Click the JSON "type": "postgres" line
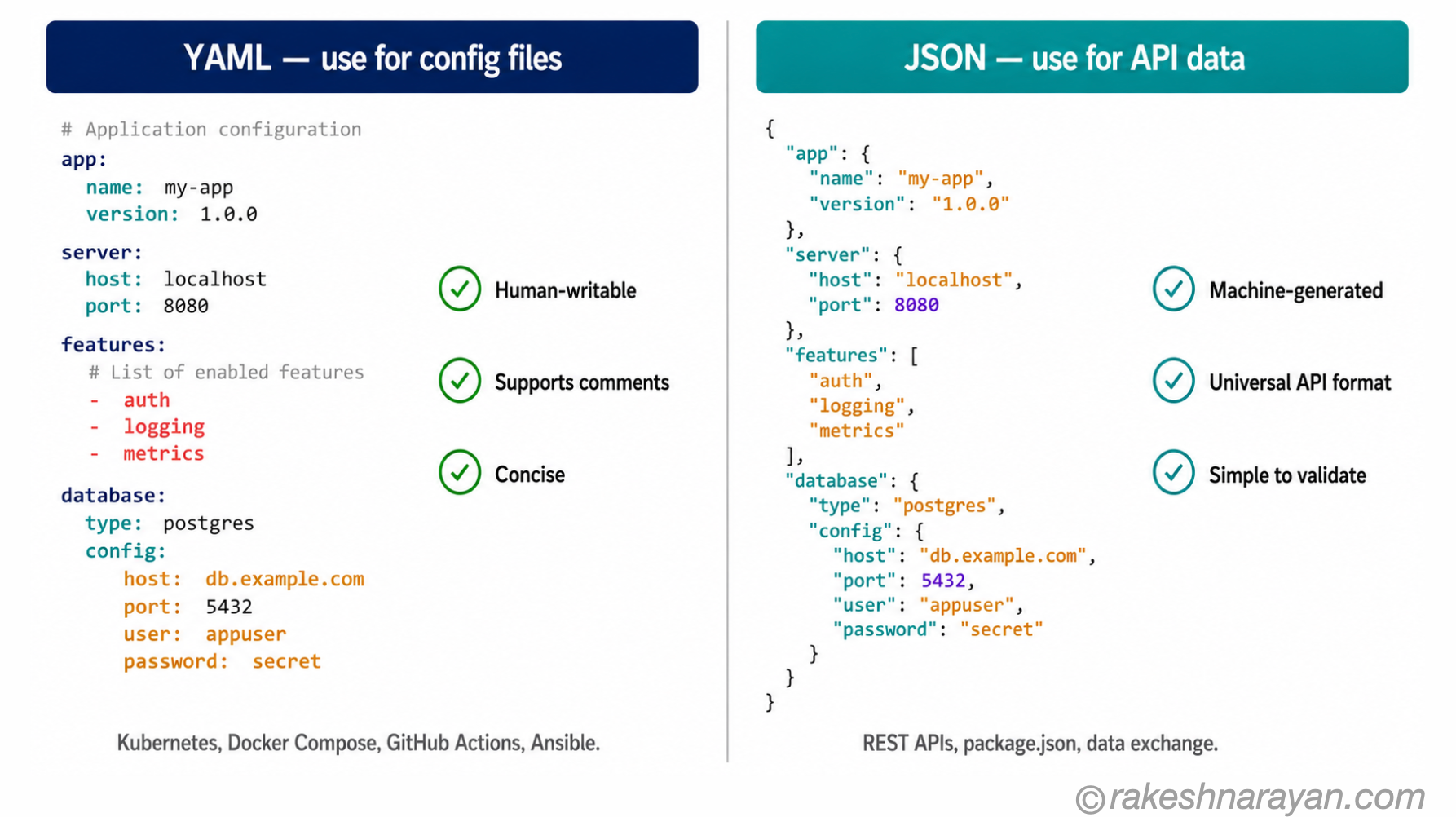1456x817 pixels. click(907, 506)
